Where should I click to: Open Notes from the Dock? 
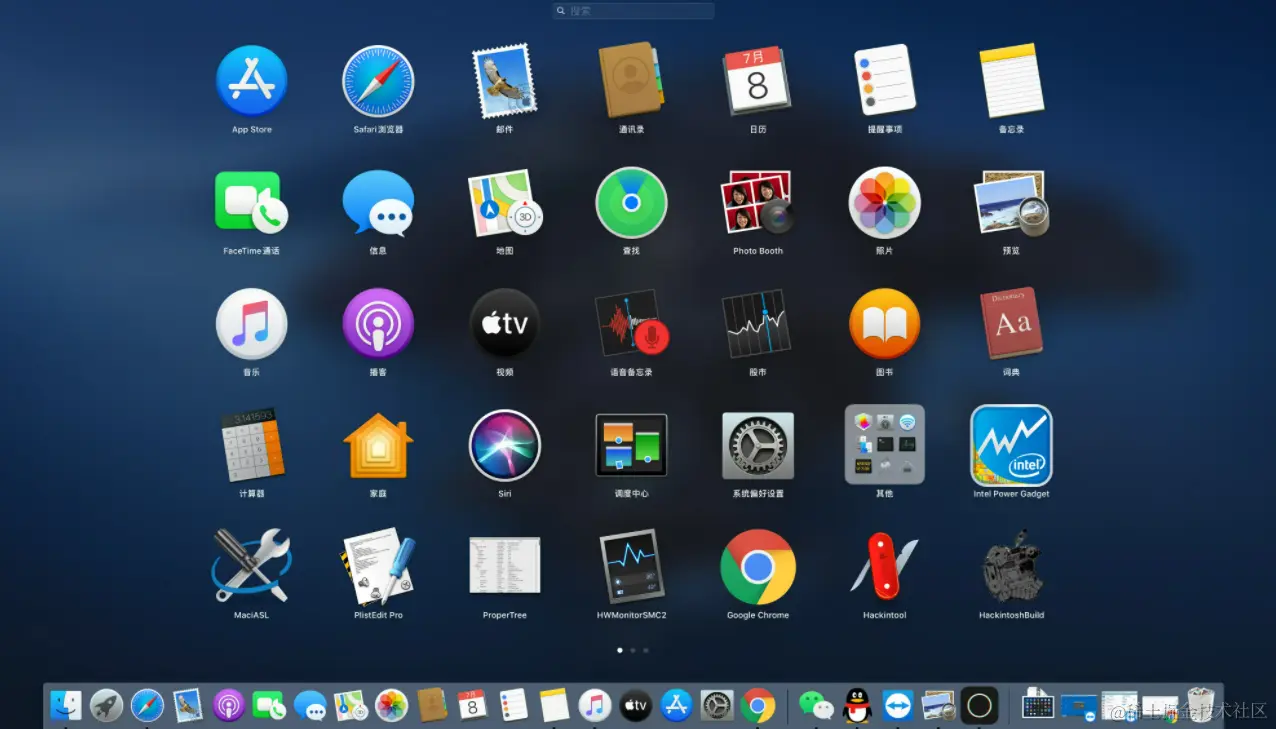coord(554,705)
